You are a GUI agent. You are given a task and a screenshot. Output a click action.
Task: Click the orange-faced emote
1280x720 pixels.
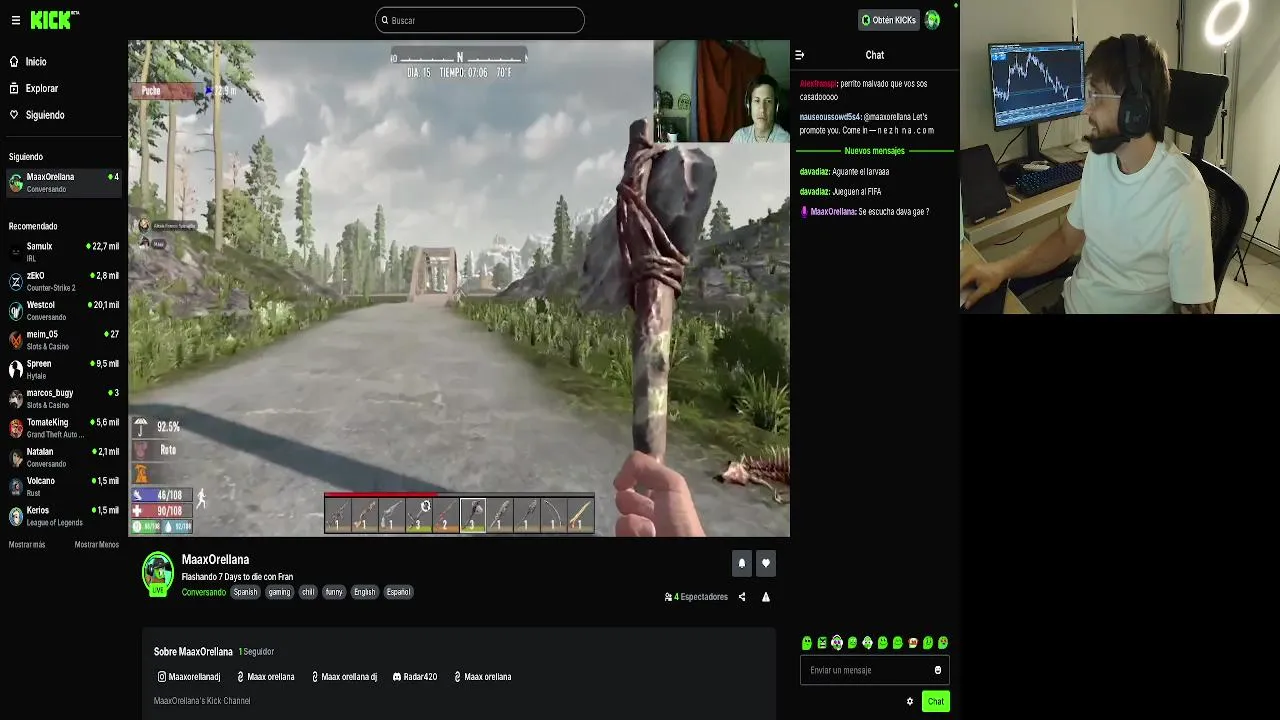pos(913,643)
